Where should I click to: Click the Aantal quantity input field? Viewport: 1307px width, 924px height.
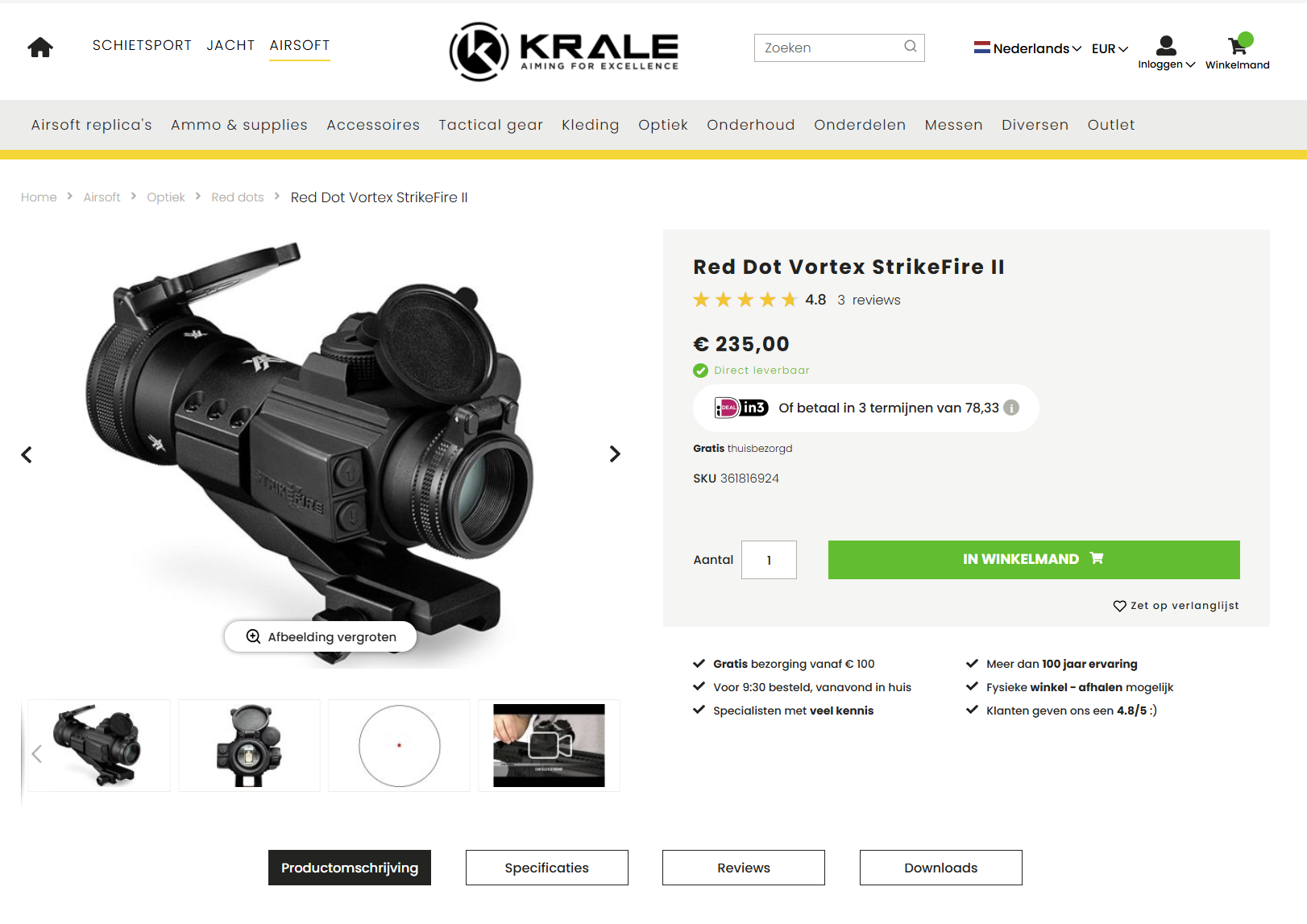pyautogui.click(x=769, y=560)
